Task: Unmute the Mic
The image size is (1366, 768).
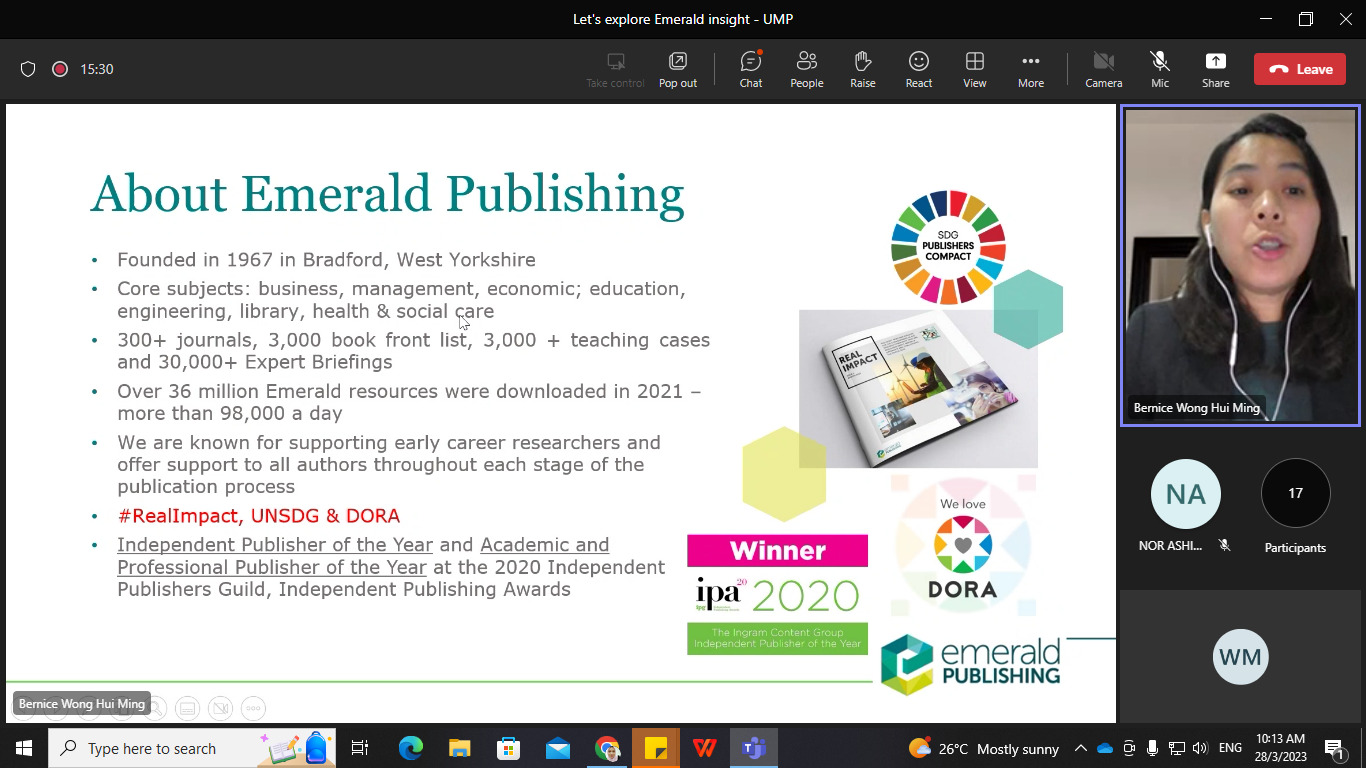Action: click(x=1160, y=69)
